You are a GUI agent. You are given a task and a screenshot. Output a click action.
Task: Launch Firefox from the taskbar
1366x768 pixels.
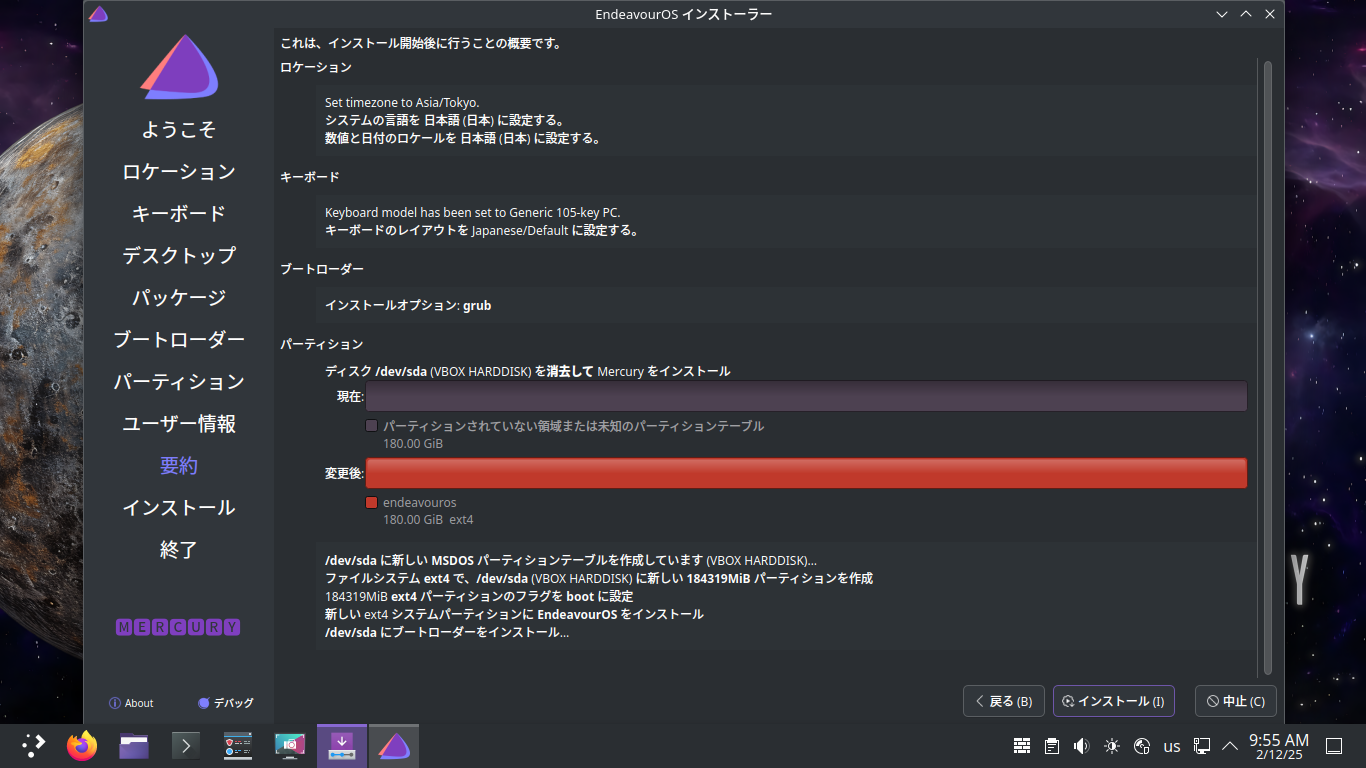click(x=82, y=745)
